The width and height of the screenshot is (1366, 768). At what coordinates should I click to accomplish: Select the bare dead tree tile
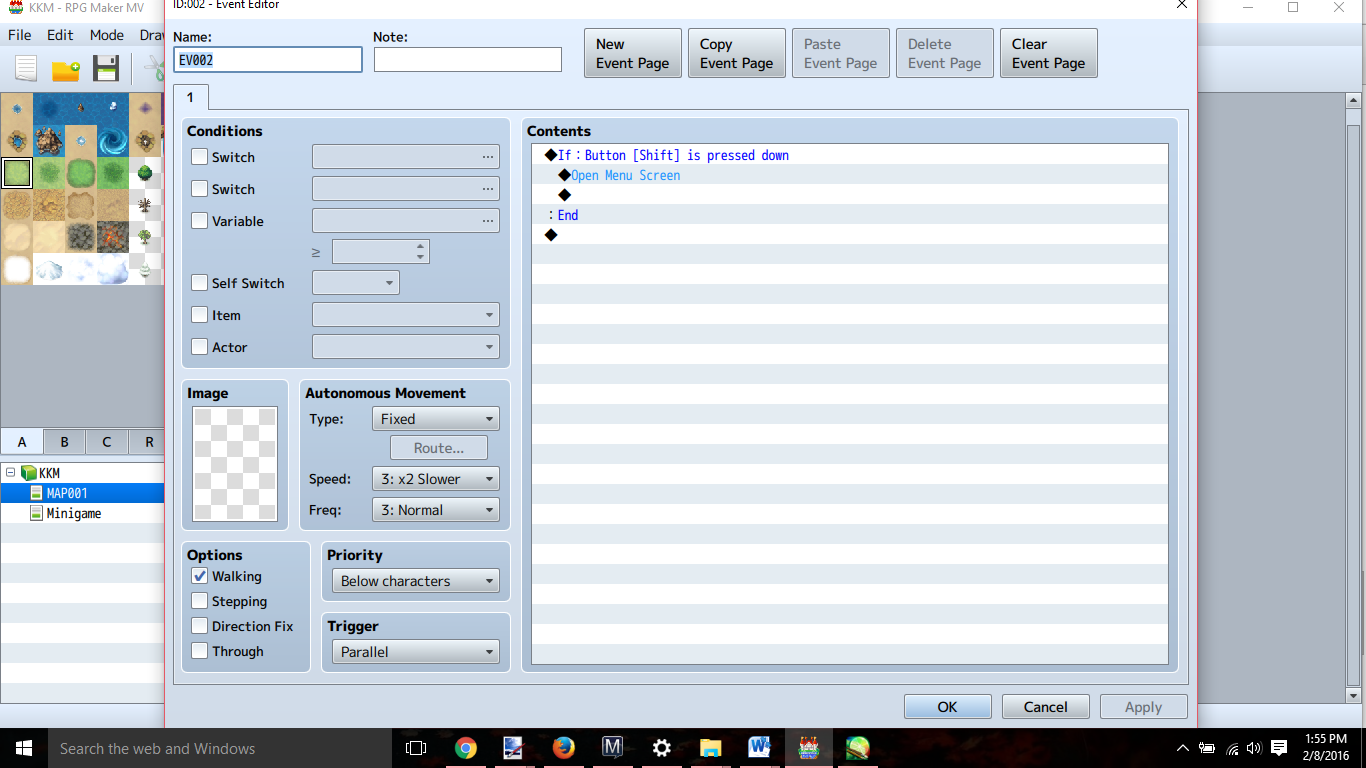[x=145, y=205]
